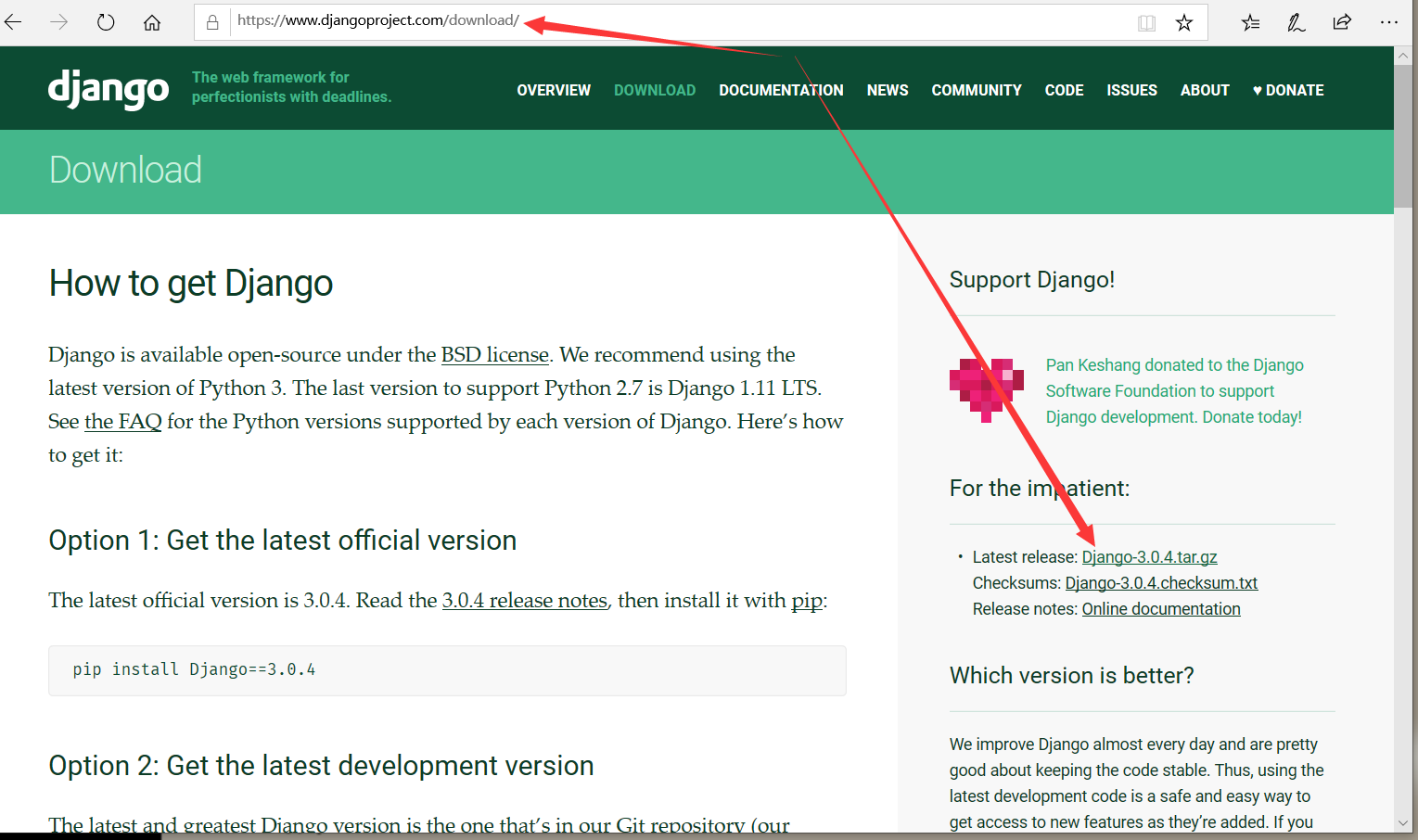
Task: Click the vertical scrollbar thumb
Action: pyautogui.click(x=1403, y=136)
